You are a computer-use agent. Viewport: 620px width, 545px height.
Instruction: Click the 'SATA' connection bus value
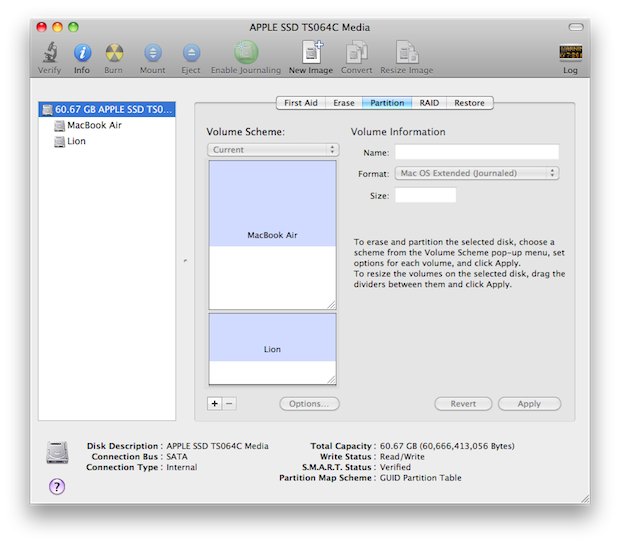pos(177,456)
